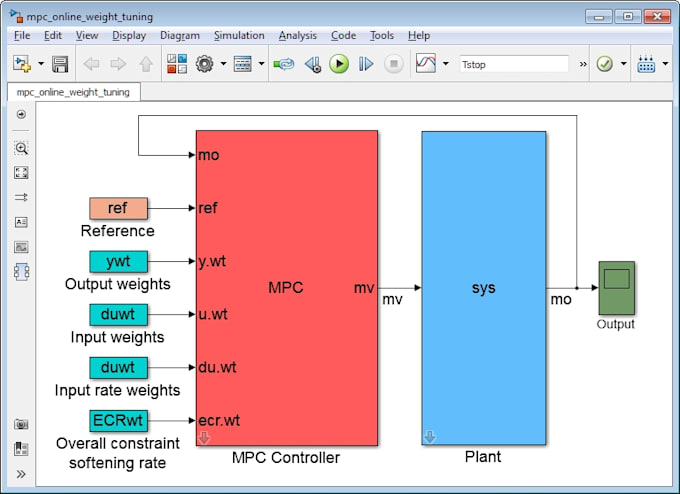Click the Hide/Show Explorer Bar icon

pos(21,114)
